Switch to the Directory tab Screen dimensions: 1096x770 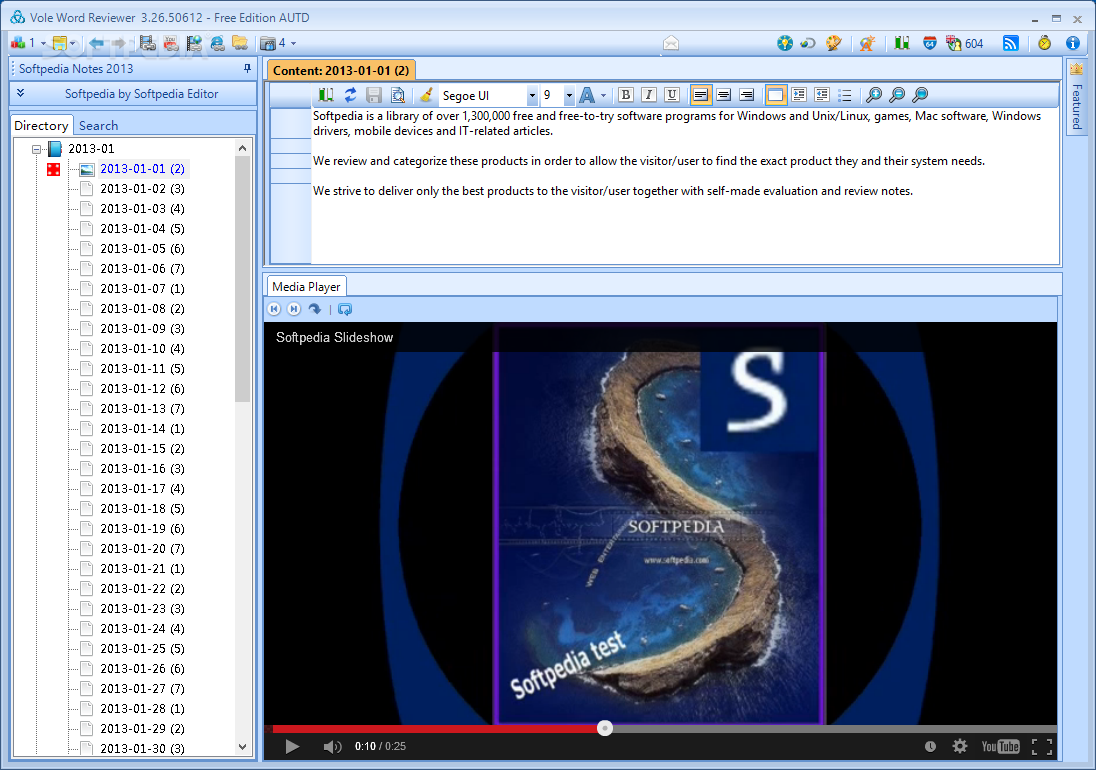(x=41, y=126)
